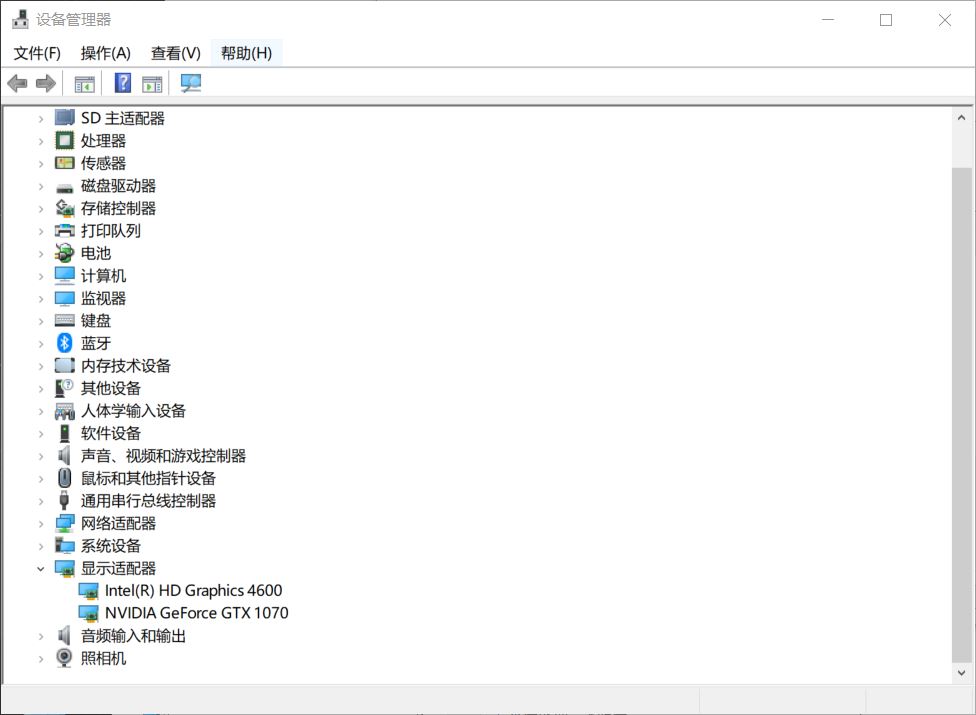The image size is (976, 715).
Task: Click the Intel(R) HD Graphics 4600 adapter icon
Action: pyautogui.click(x=88, y=591)
